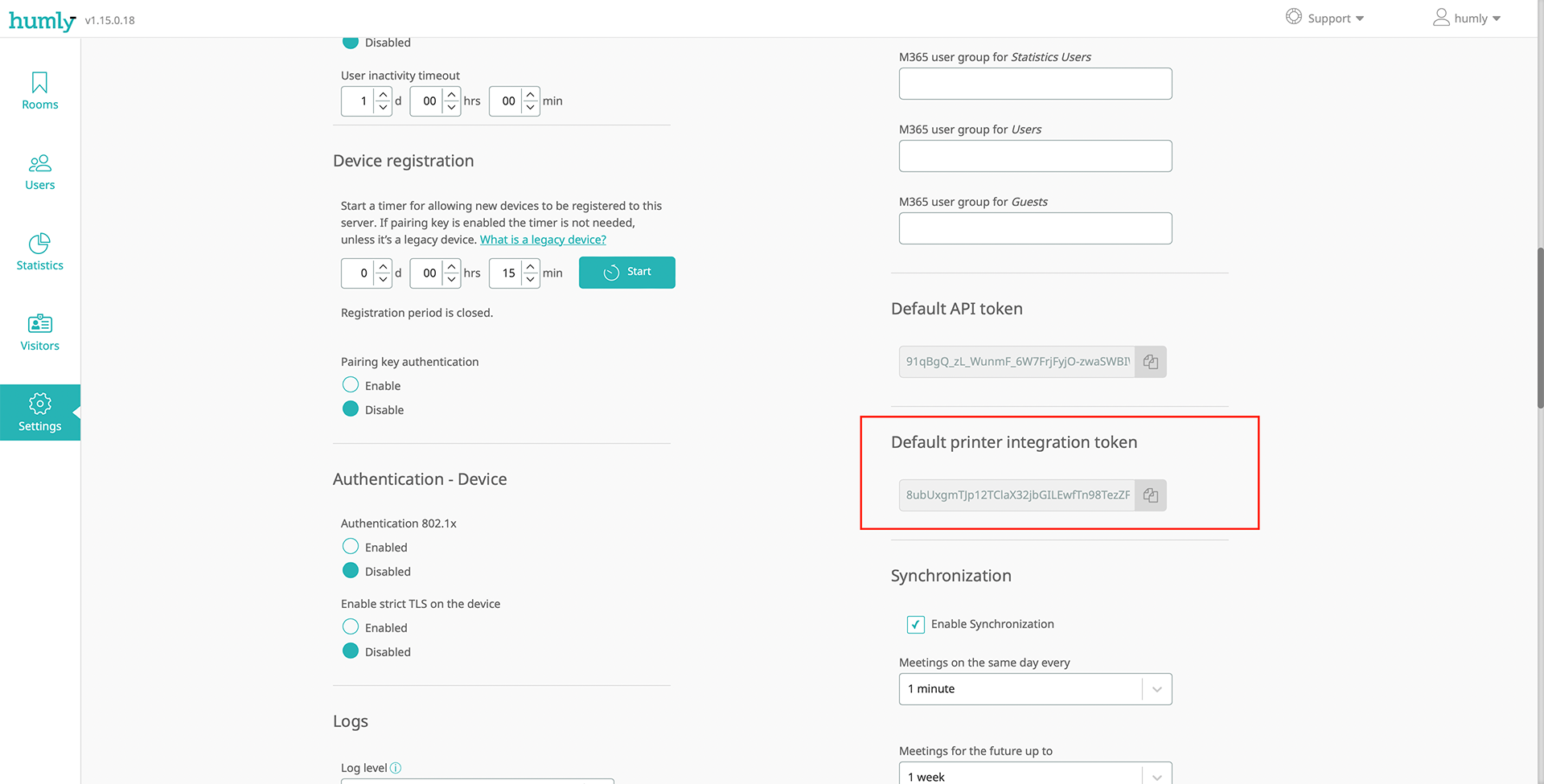Select the Settings sidebar item

coord(40,413)
